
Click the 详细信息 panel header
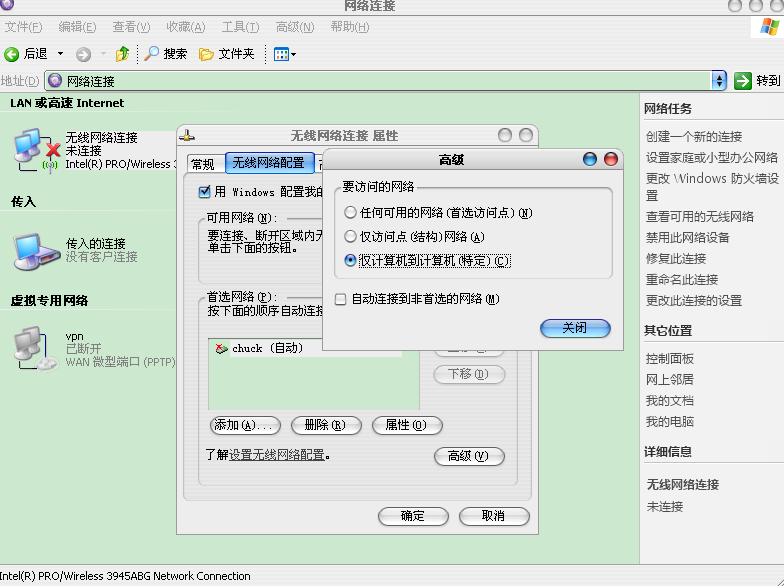click(x=668, y=452)
